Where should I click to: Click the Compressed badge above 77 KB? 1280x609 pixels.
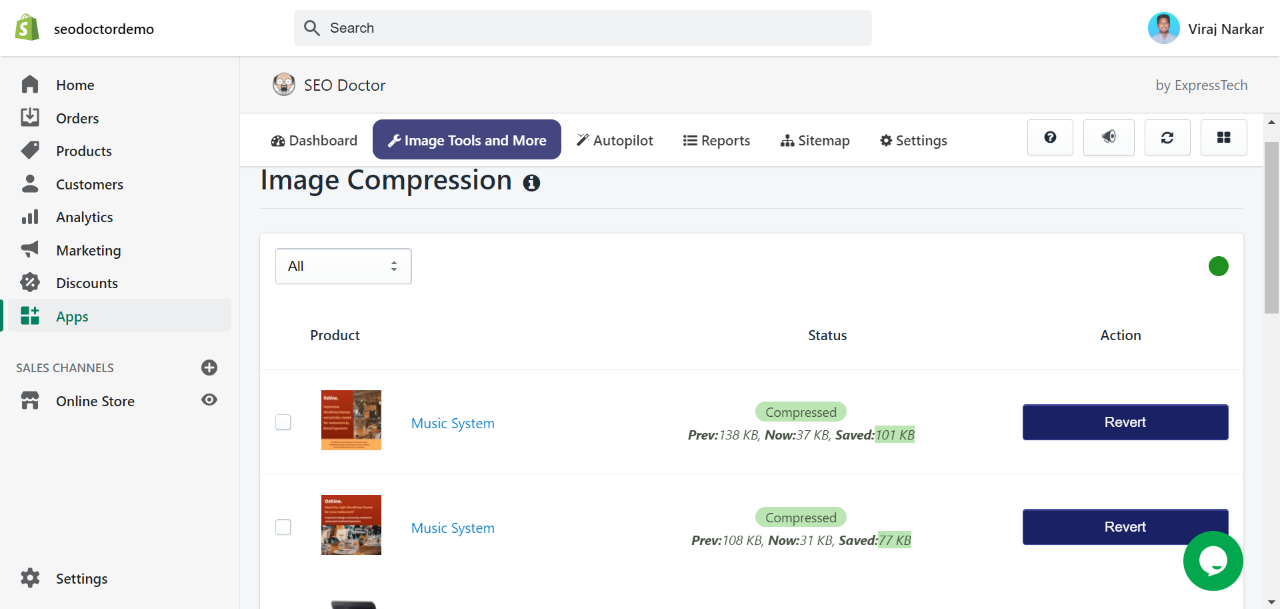[x=801, y=517]
